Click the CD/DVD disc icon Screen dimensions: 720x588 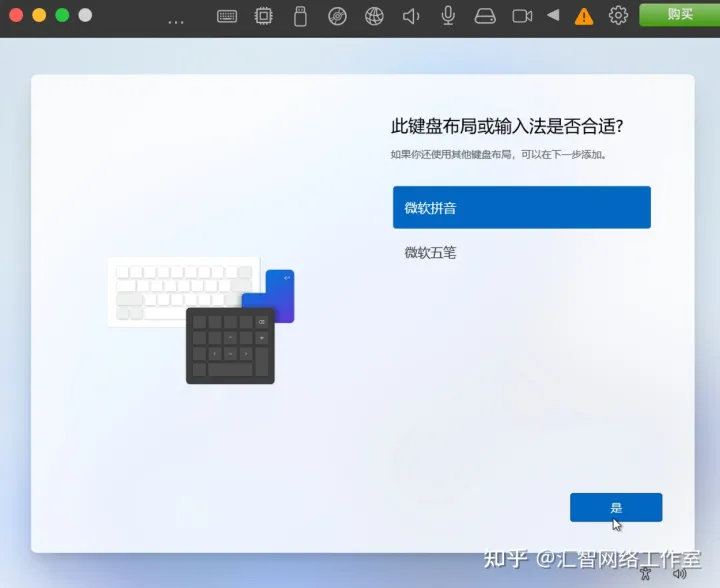coord(338,17)
